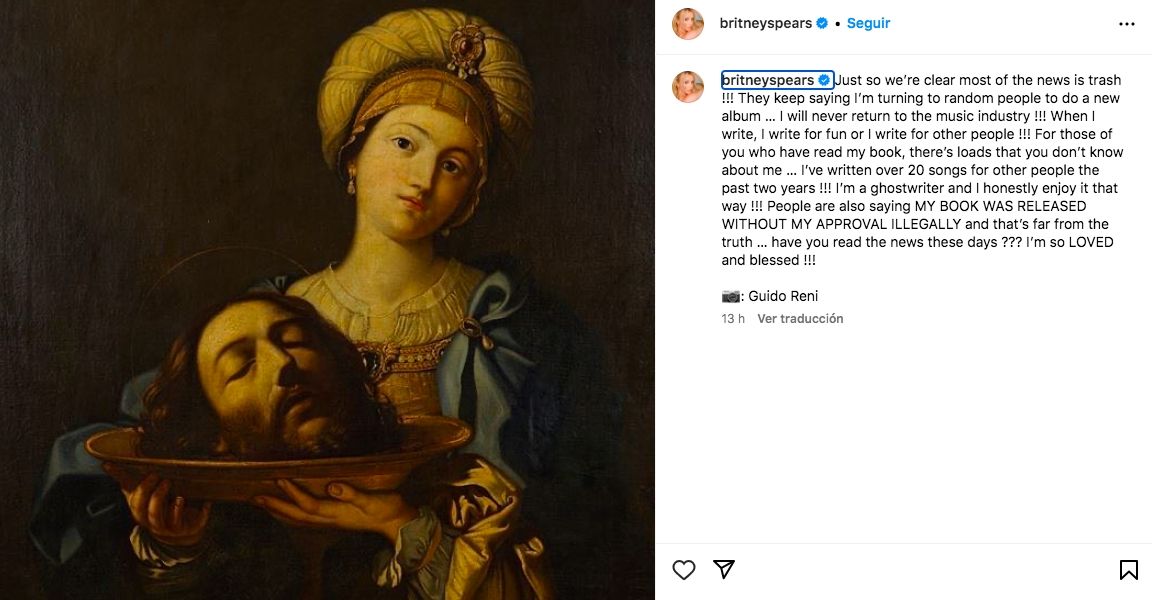Click the verified badge in the post header
Screen dimensions: 1152x600
click(x=822, y=23)
